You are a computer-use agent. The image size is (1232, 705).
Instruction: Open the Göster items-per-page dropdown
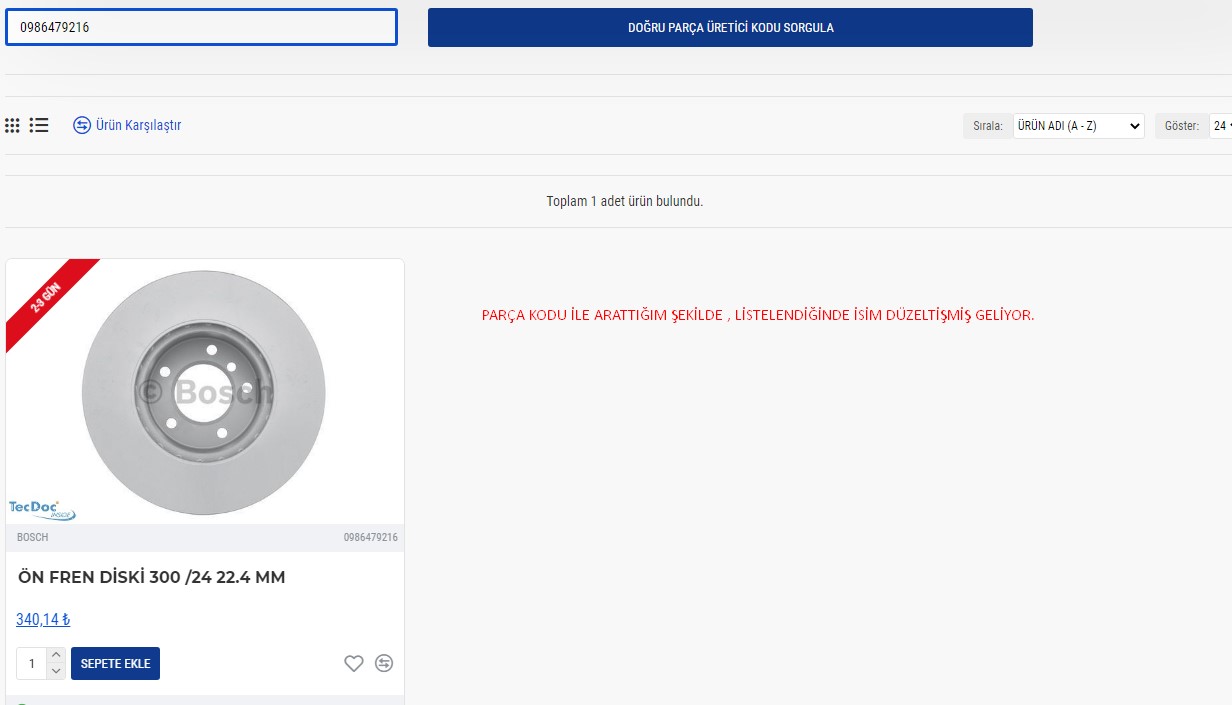1220,126
